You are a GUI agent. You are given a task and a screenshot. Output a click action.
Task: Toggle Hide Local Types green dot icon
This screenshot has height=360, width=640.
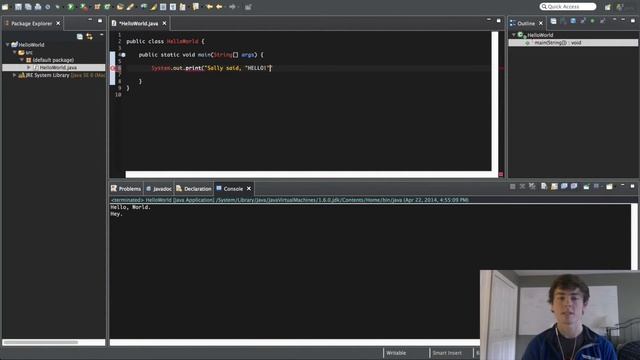593,21
